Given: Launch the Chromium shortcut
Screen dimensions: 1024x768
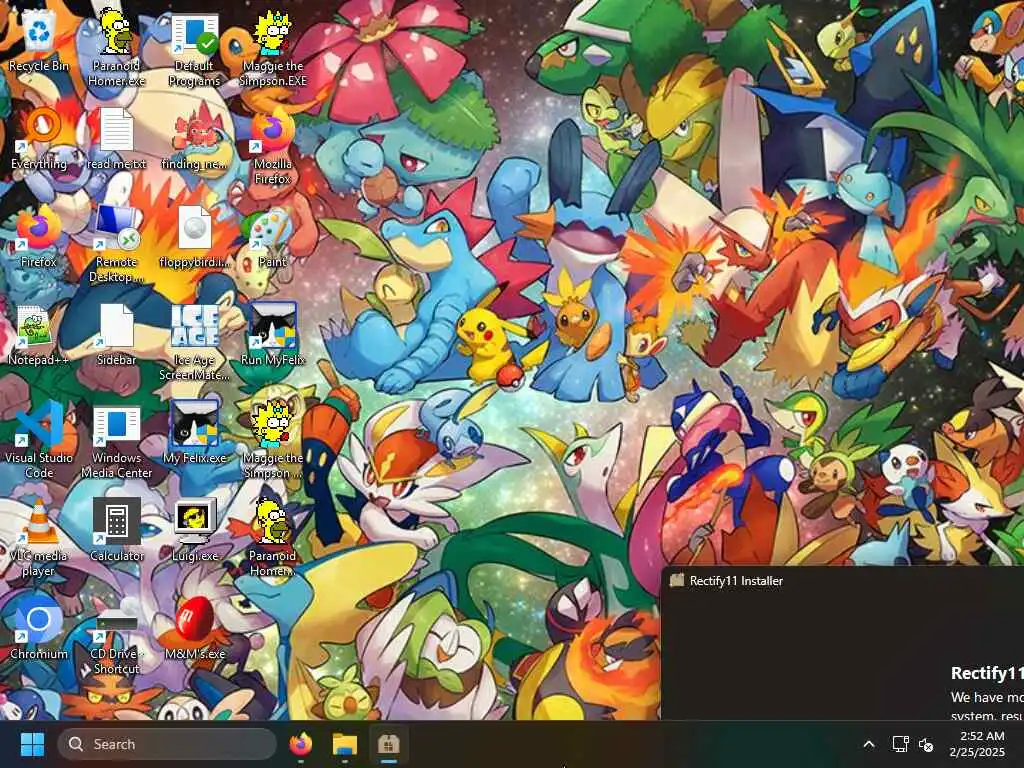Looking at the screenshot, I should [39, 628].
